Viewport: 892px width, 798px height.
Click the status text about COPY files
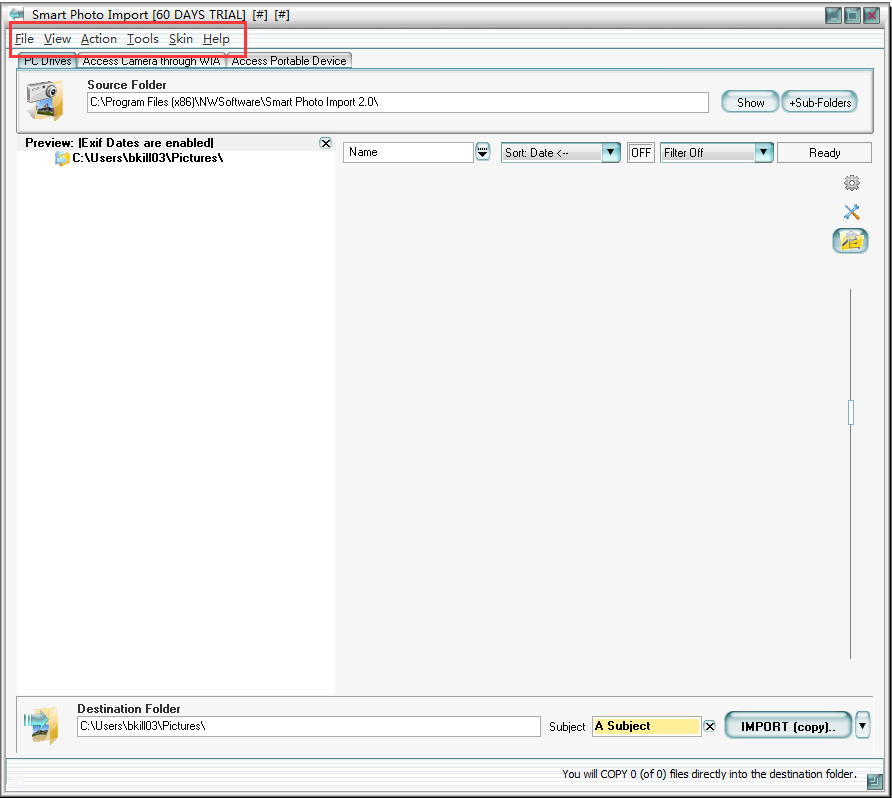click(709, 774)
